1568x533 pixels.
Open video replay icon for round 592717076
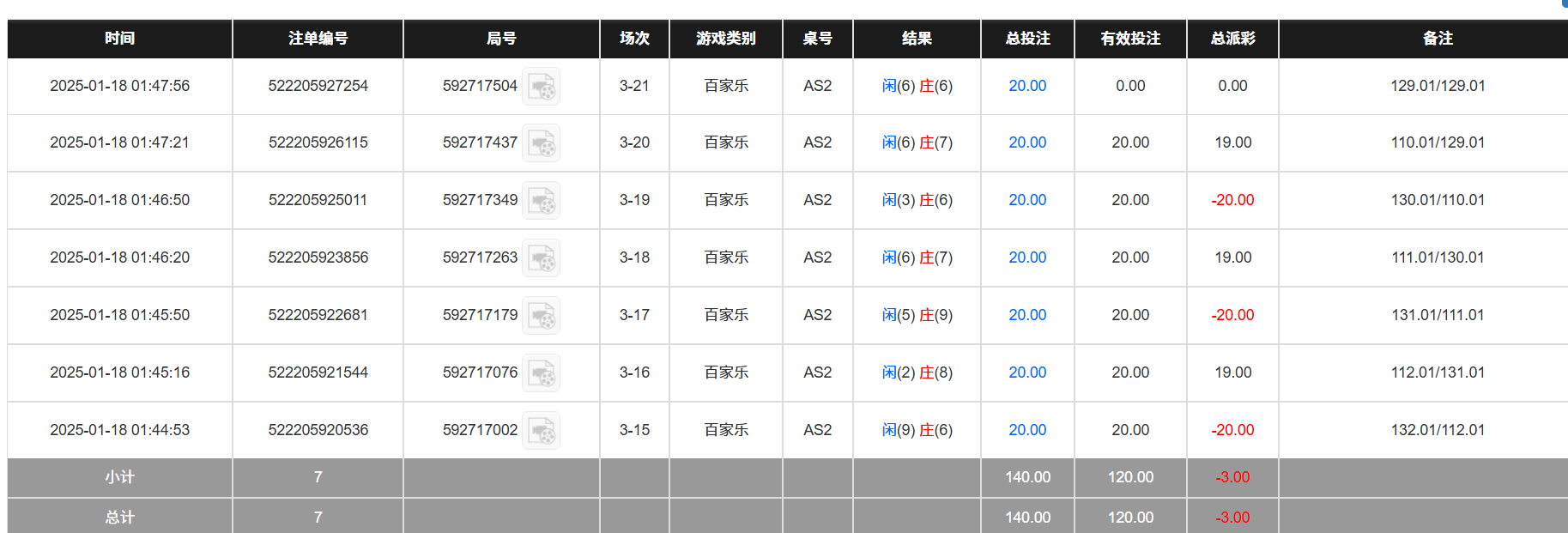tap(542, 373)
